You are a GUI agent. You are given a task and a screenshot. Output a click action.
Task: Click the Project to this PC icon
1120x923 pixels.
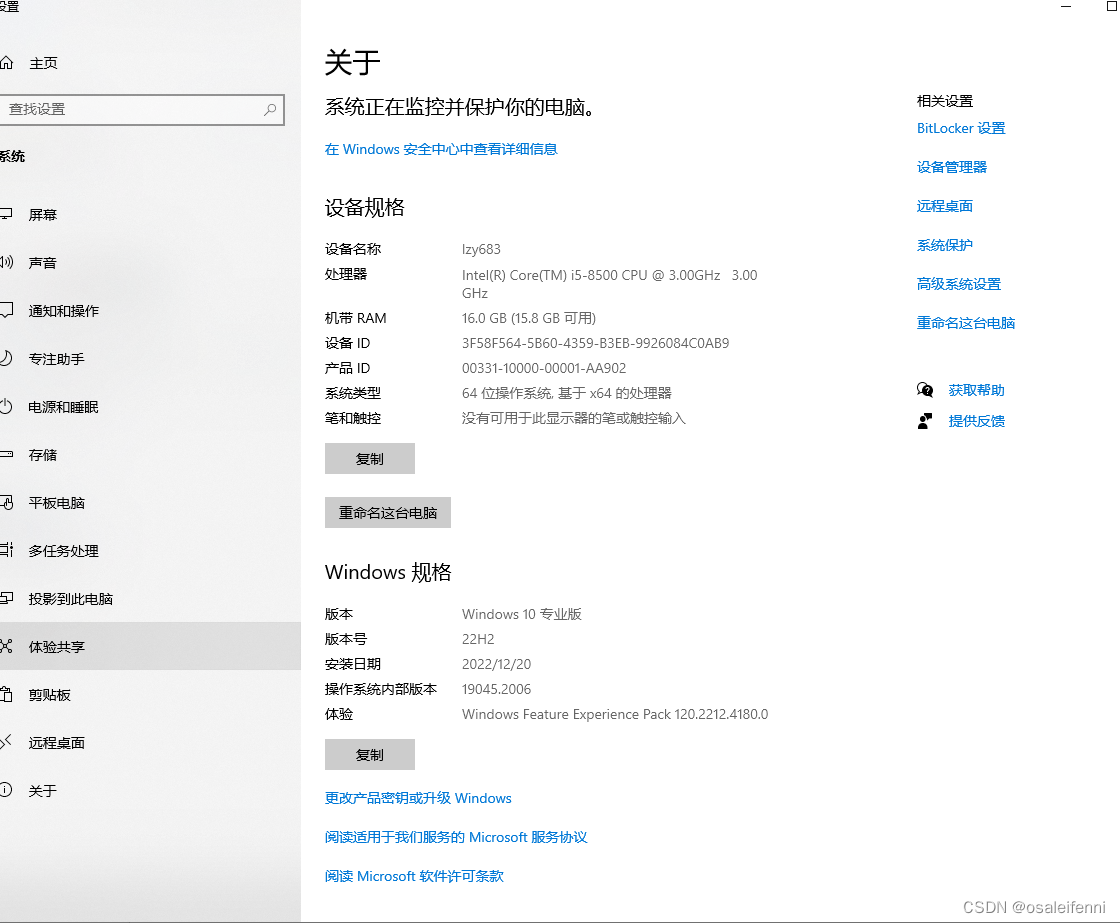(x=6, y=598)
